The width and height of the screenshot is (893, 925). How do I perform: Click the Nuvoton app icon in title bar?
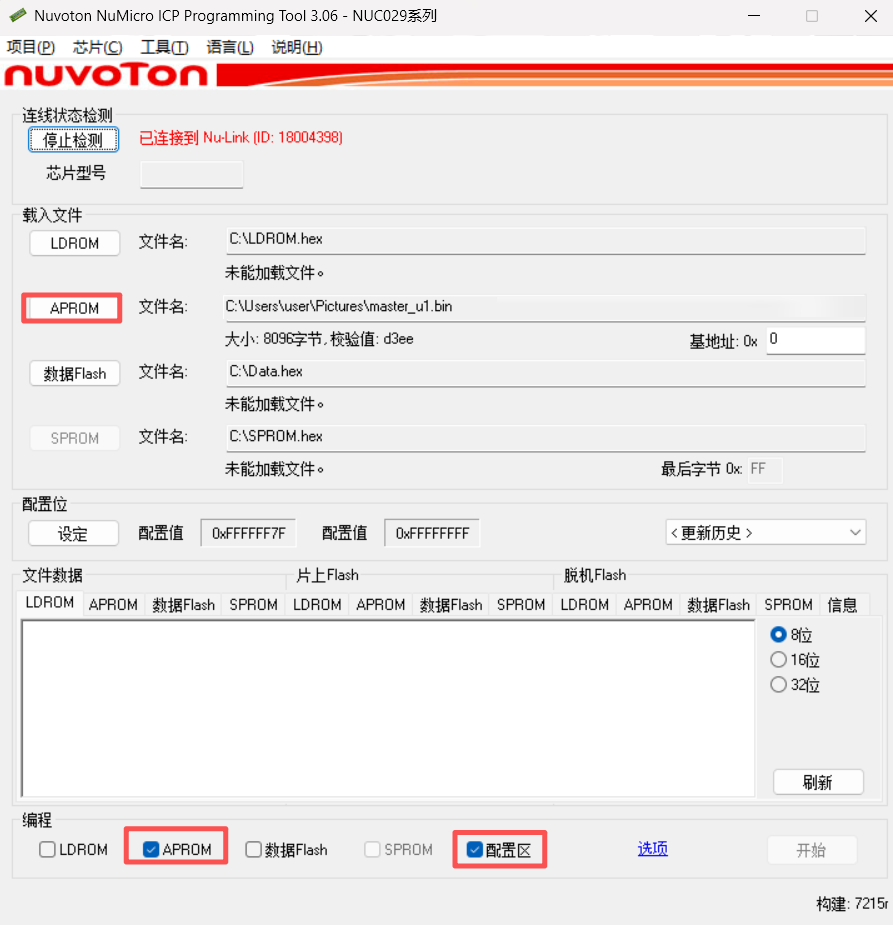pos(17,16)
